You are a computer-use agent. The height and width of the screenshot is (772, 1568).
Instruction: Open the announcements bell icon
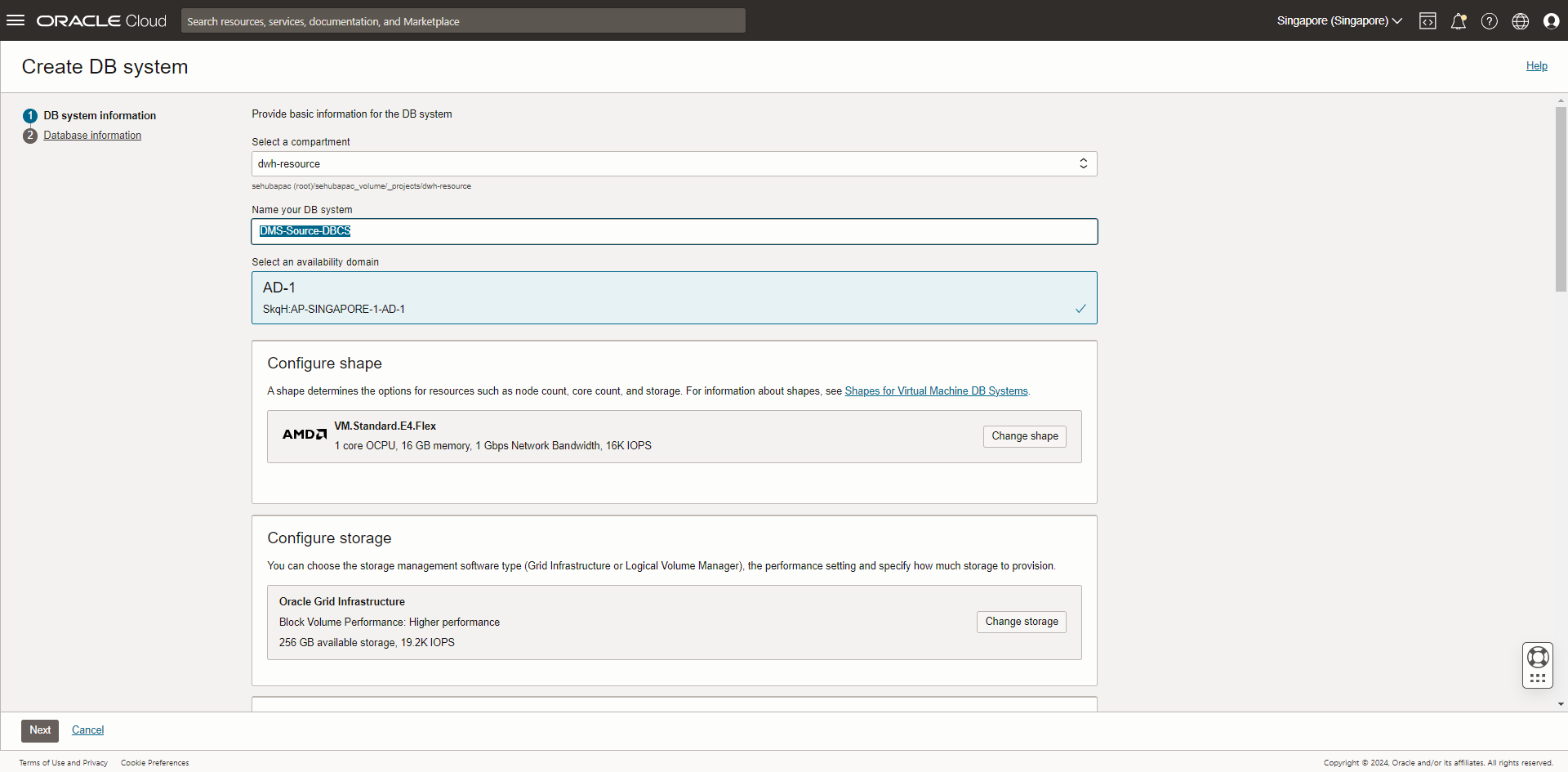point(1459,21)
